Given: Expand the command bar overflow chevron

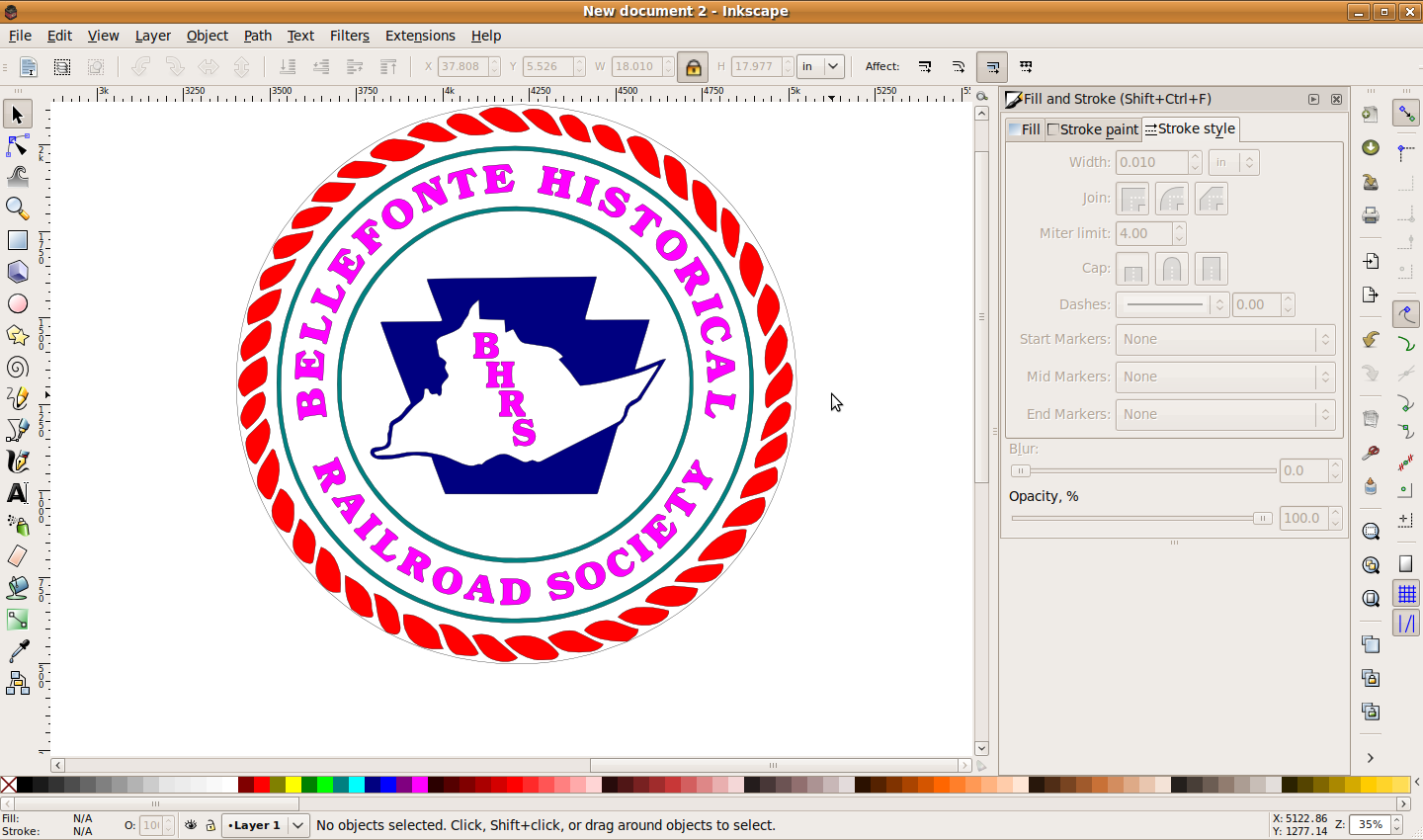Looking at the screenshot, I should click(1371, 758).
